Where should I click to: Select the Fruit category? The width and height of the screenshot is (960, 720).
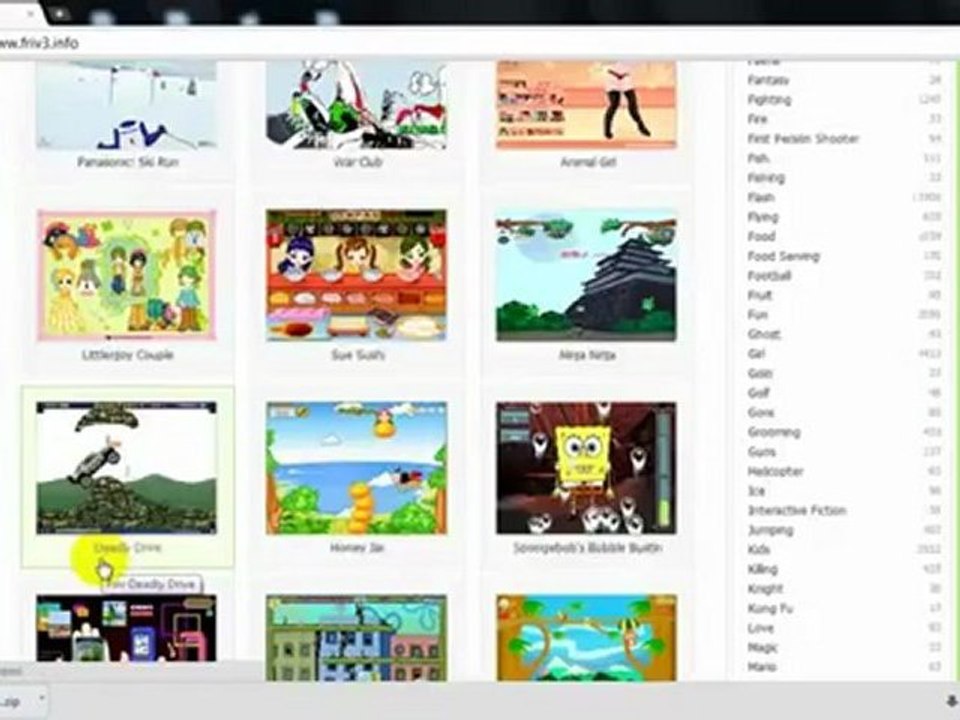[760, 295]
